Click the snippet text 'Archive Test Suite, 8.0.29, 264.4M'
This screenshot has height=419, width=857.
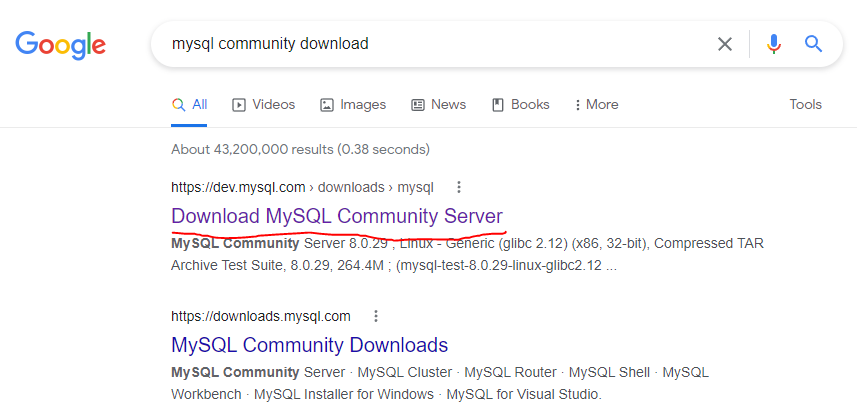[x=279, y=265]
